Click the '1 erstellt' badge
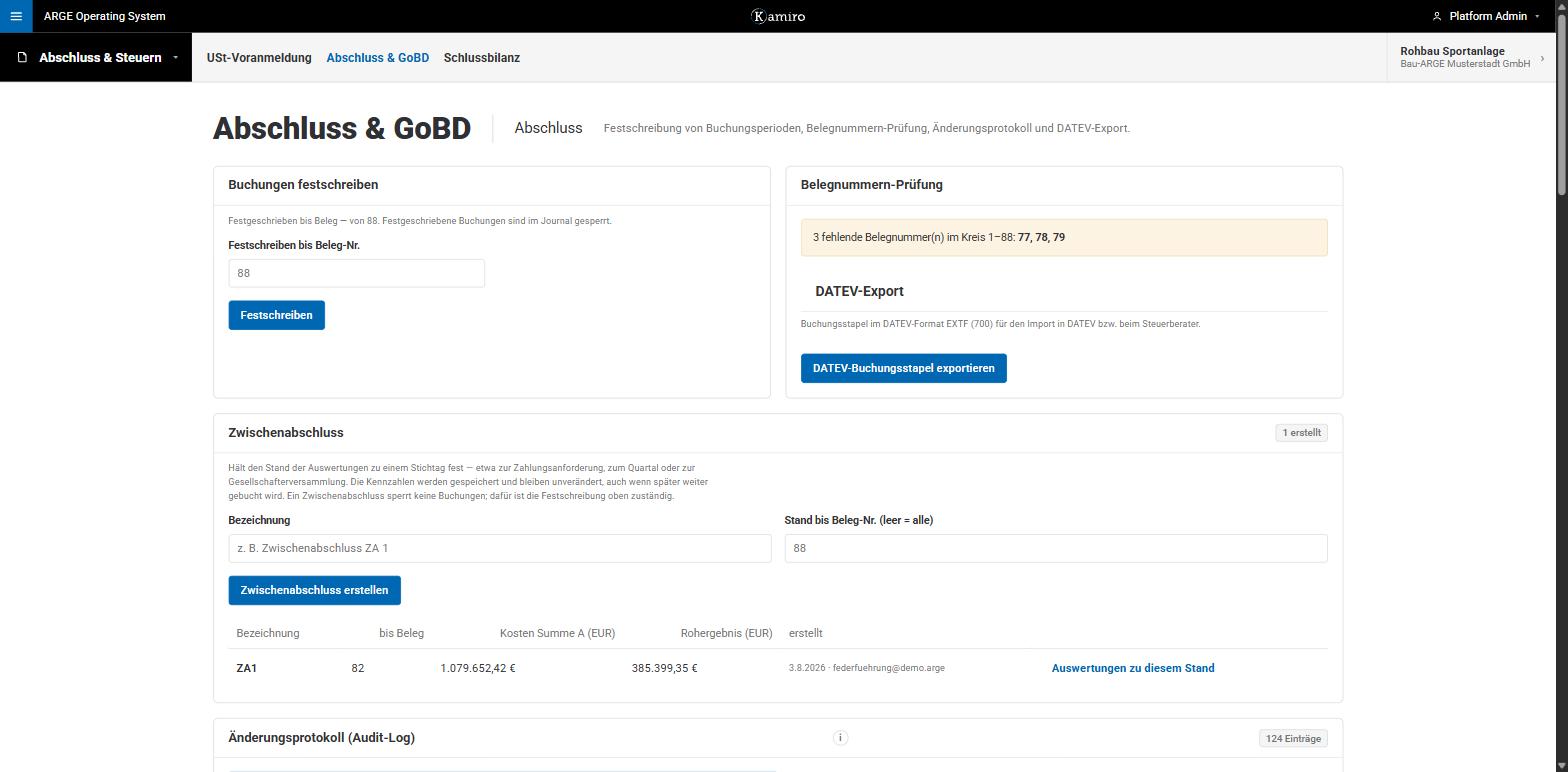1568x772 pixels. pos(1301,433)
